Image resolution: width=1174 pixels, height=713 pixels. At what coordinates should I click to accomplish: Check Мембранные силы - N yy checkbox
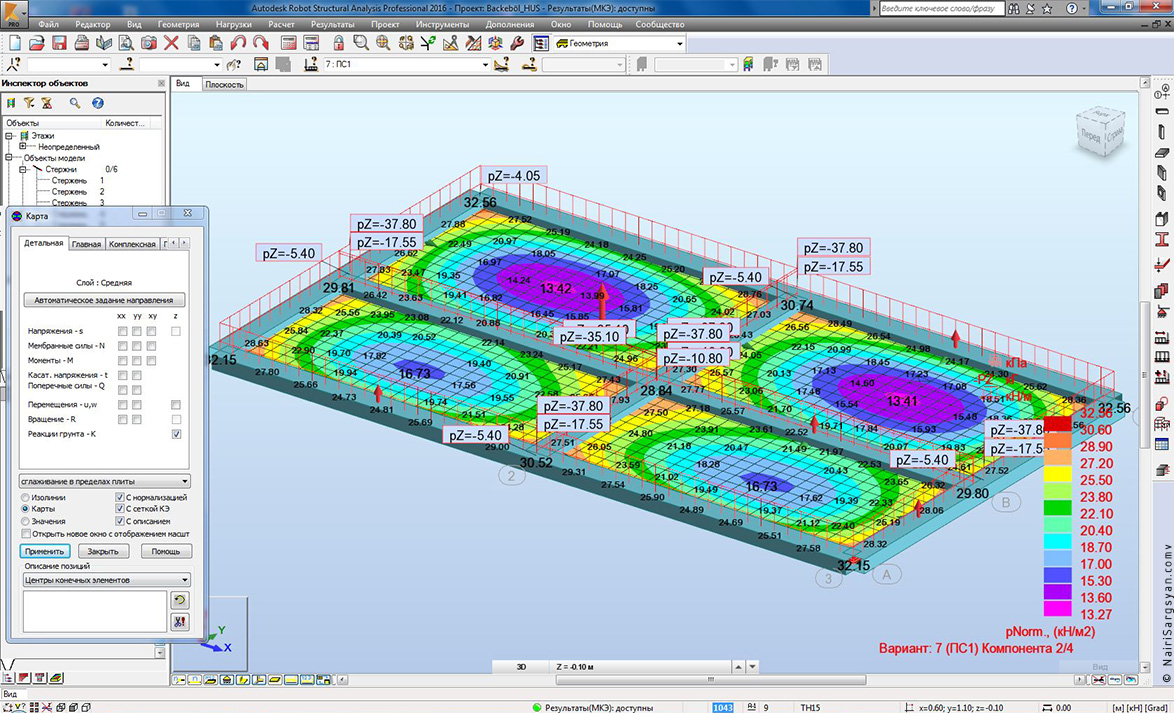[136, 345]
